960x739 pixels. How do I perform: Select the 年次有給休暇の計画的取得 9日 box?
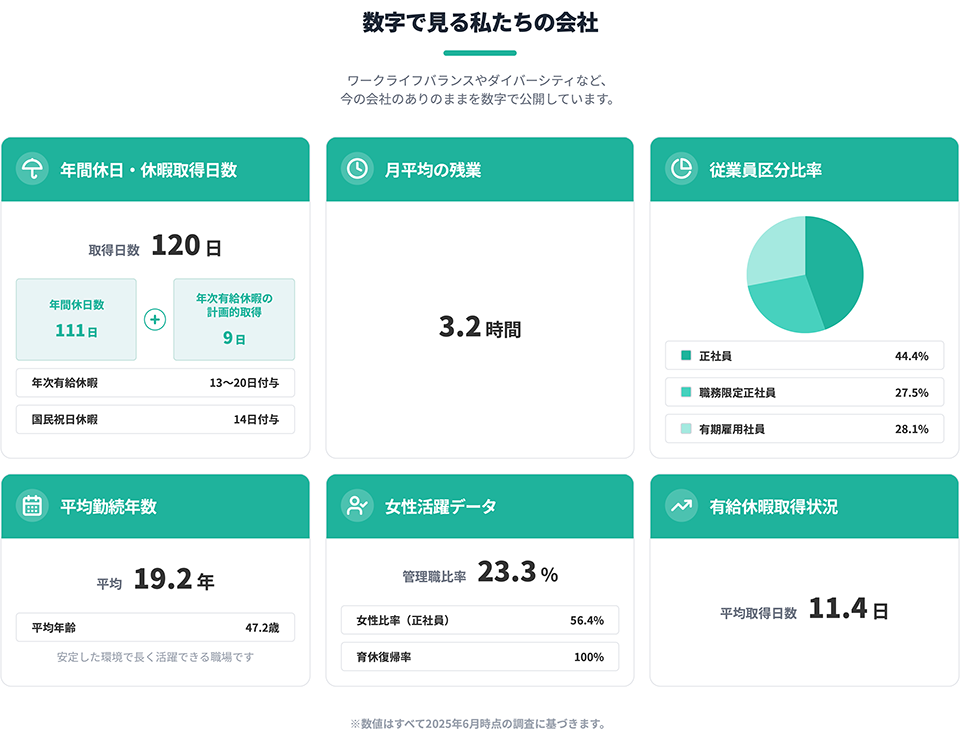point(234,319)
